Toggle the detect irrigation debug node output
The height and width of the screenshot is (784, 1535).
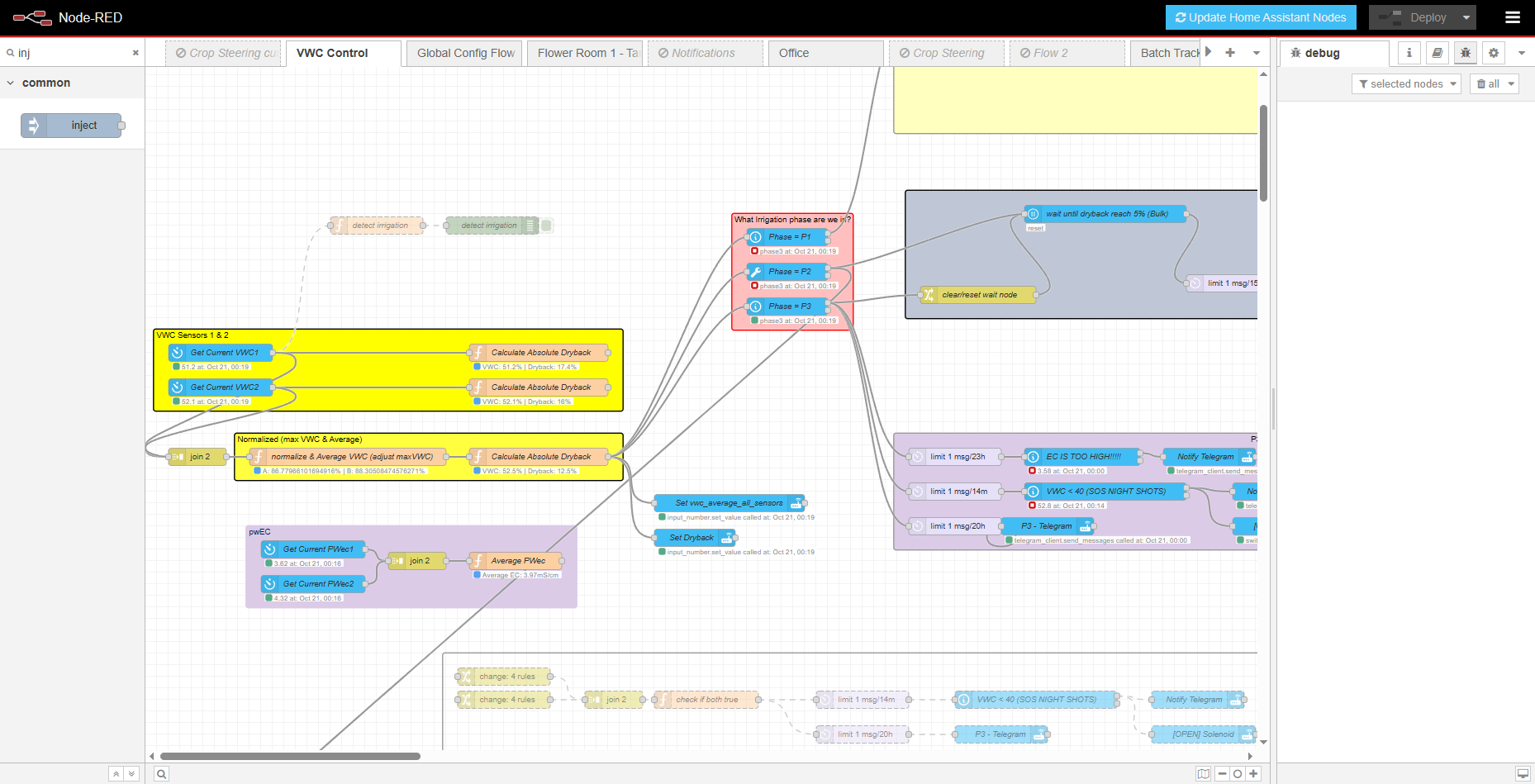[x=547, y=226]
